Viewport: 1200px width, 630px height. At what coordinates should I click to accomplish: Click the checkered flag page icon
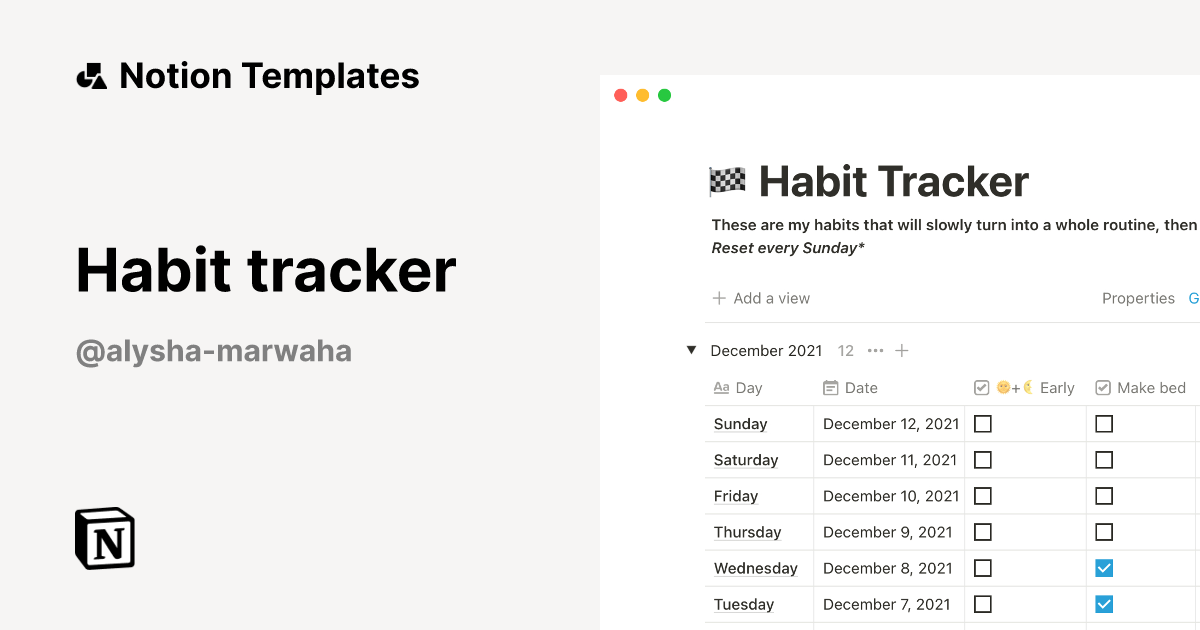pyautogui.click(x=725, y=181)
